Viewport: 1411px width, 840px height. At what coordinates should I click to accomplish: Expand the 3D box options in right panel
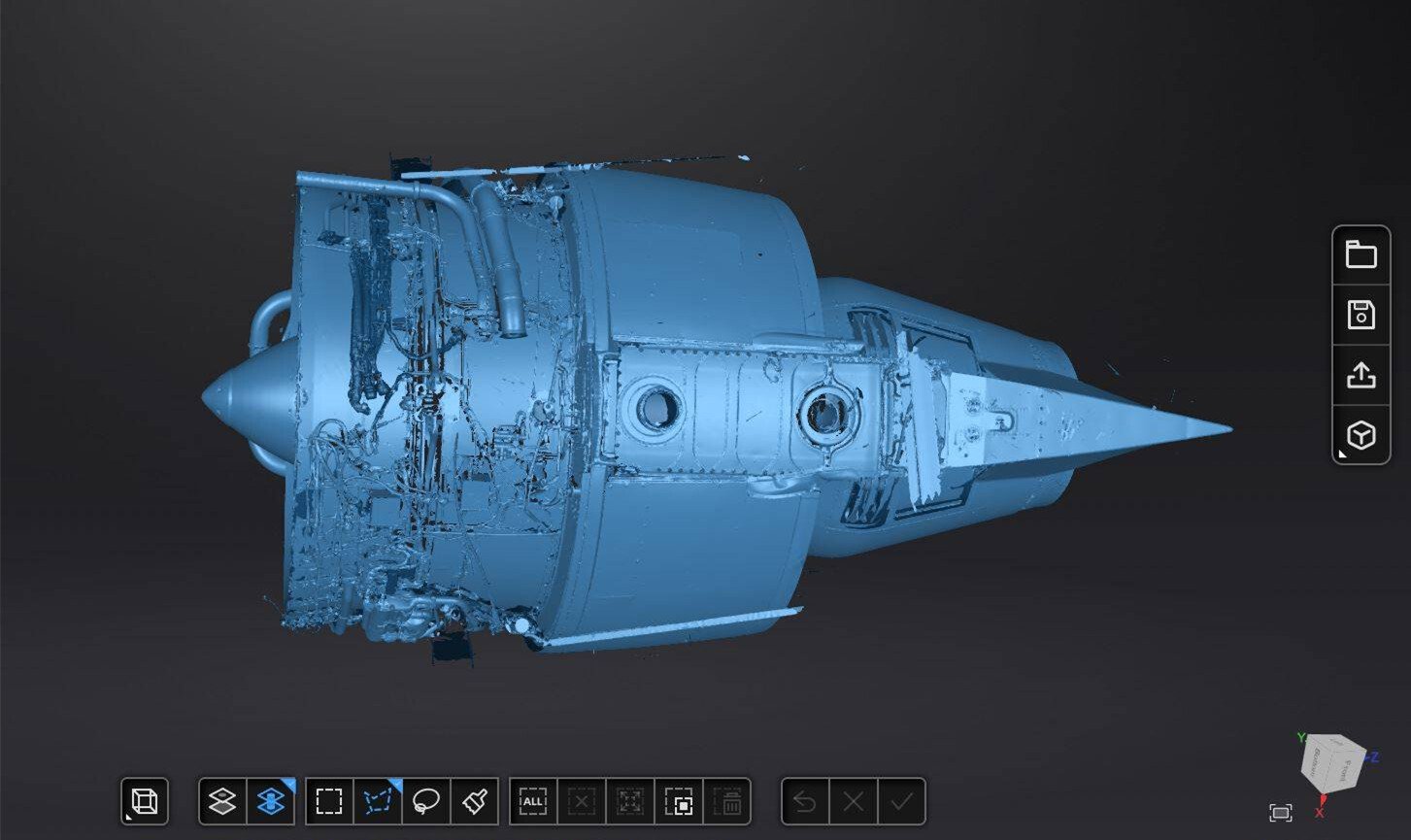click(1361, 435)
